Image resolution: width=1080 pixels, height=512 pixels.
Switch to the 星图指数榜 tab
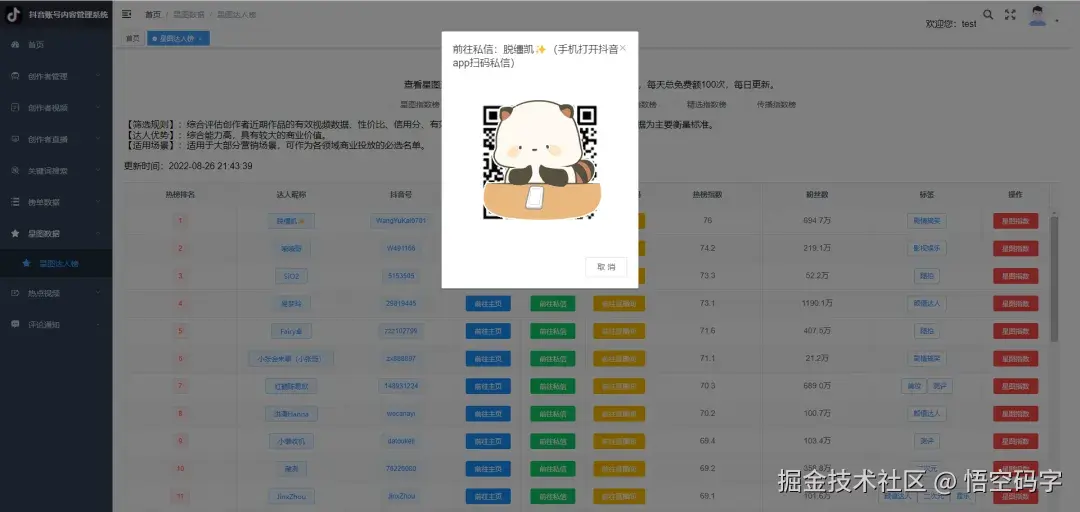coord(419,105)
